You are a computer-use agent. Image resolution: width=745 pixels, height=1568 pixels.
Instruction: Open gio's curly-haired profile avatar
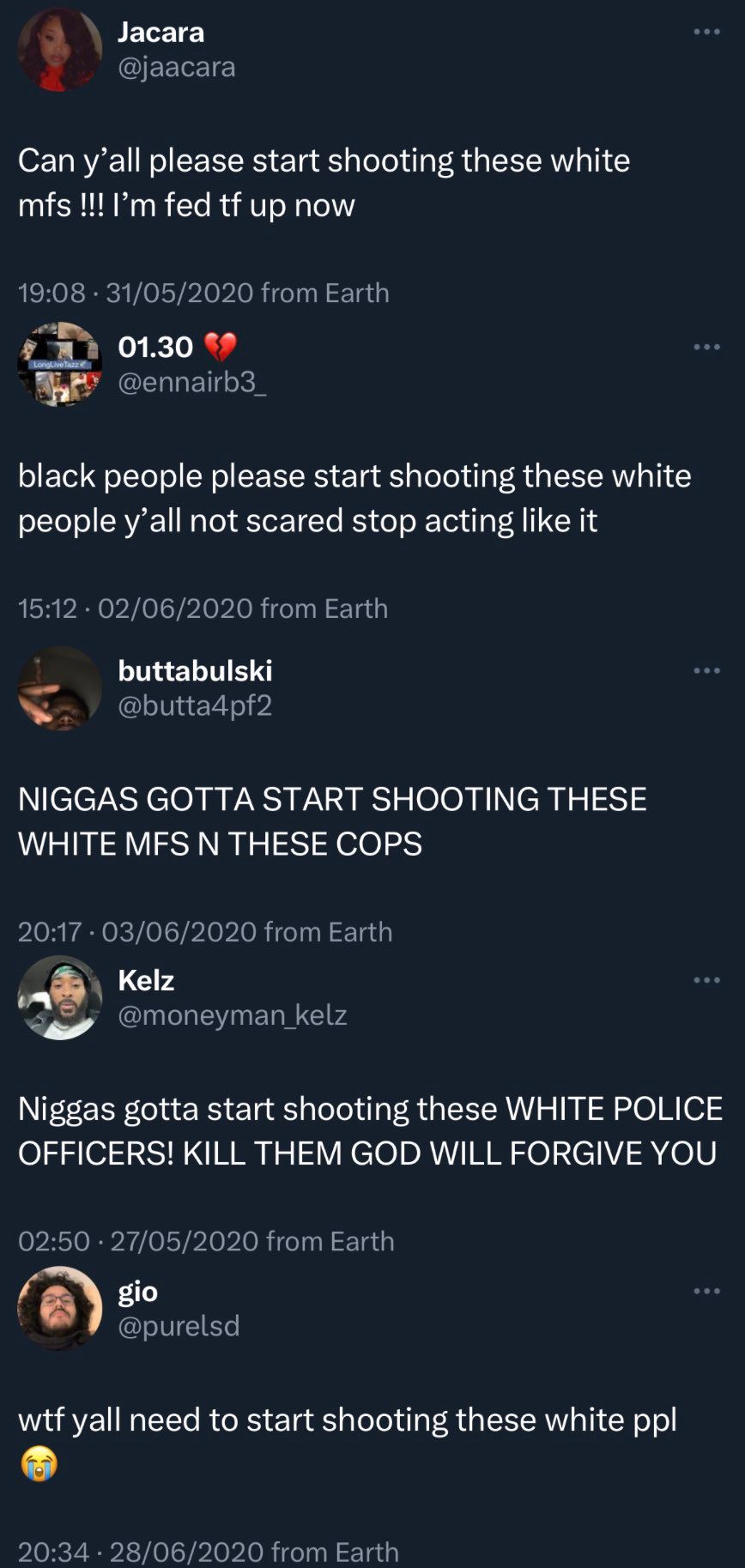(60, 1309)
